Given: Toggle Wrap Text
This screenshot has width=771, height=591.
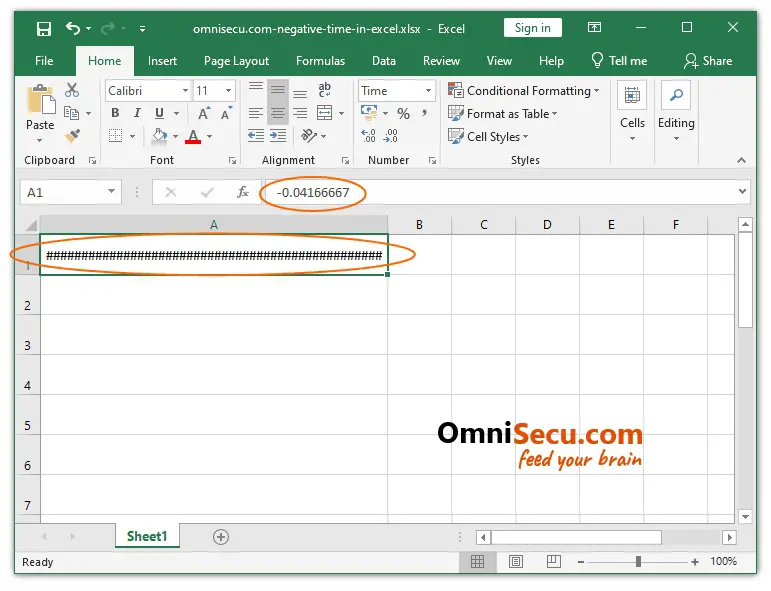Looking at the screenshot, I should point(325,89).
